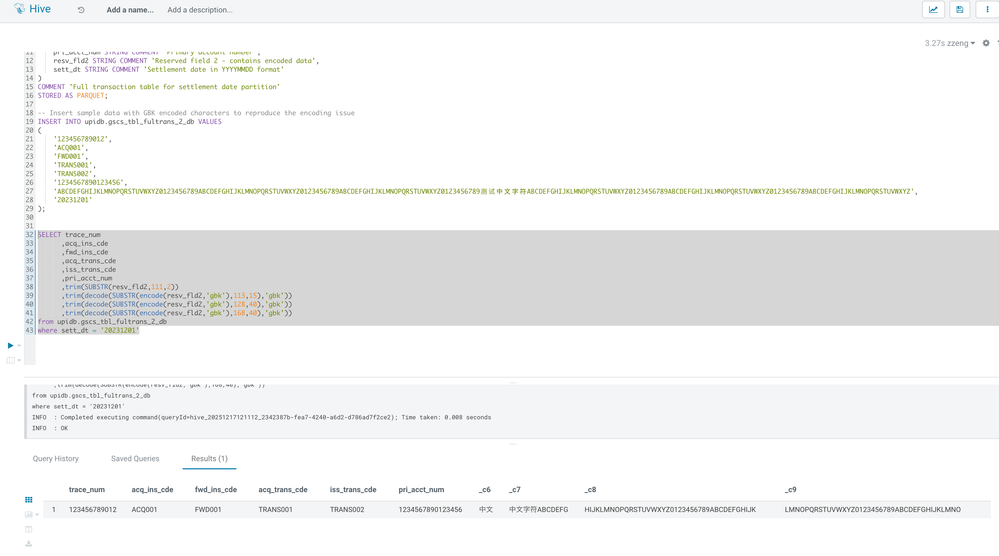
Task: Sort results by trace_num column header
Action: coord(87,490)
